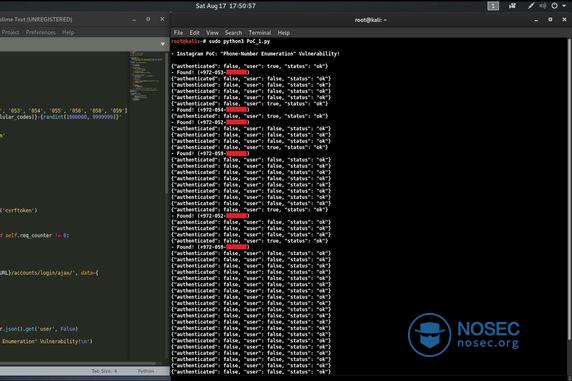Click the Sublime Text horizontal scrollbar

[x=78, y=364]
